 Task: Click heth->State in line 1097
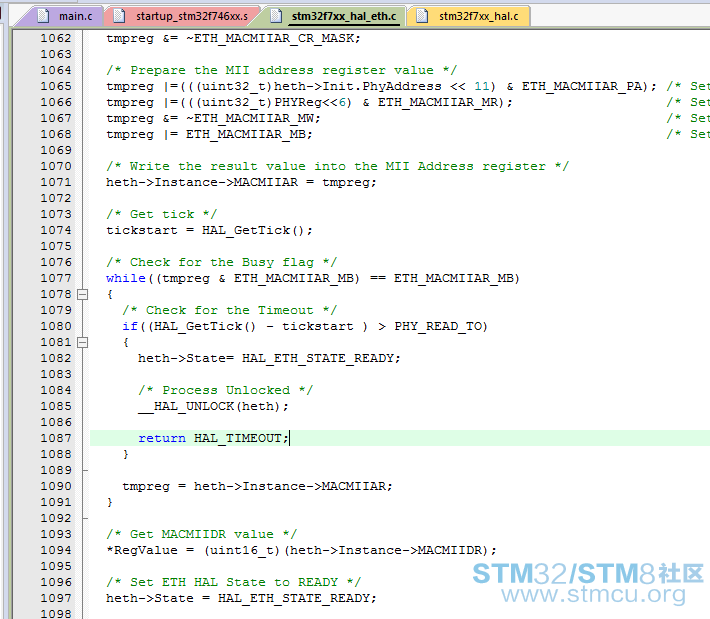coord(150,599)
